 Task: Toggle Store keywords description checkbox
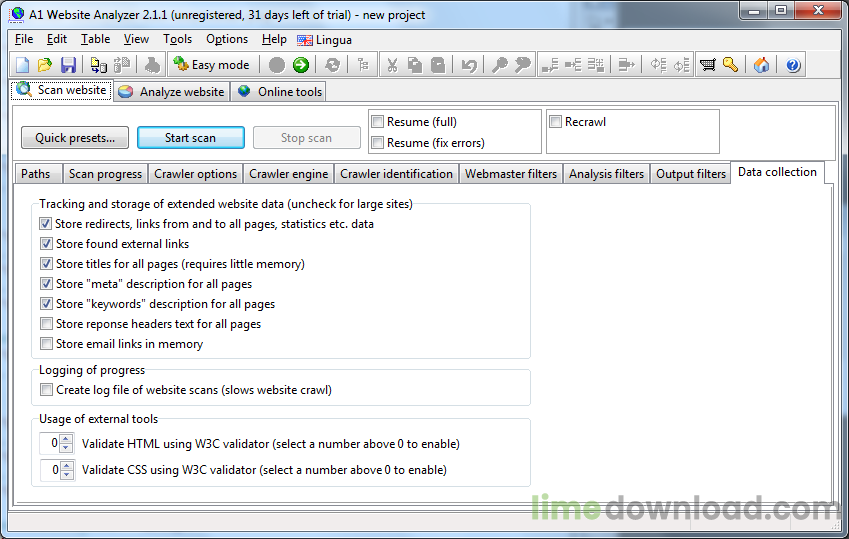tap(47, 304)
